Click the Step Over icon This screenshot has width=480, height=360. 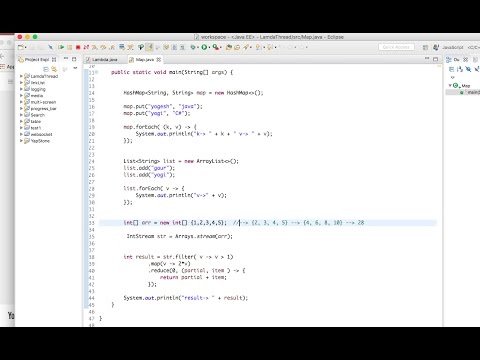(103, 47)
